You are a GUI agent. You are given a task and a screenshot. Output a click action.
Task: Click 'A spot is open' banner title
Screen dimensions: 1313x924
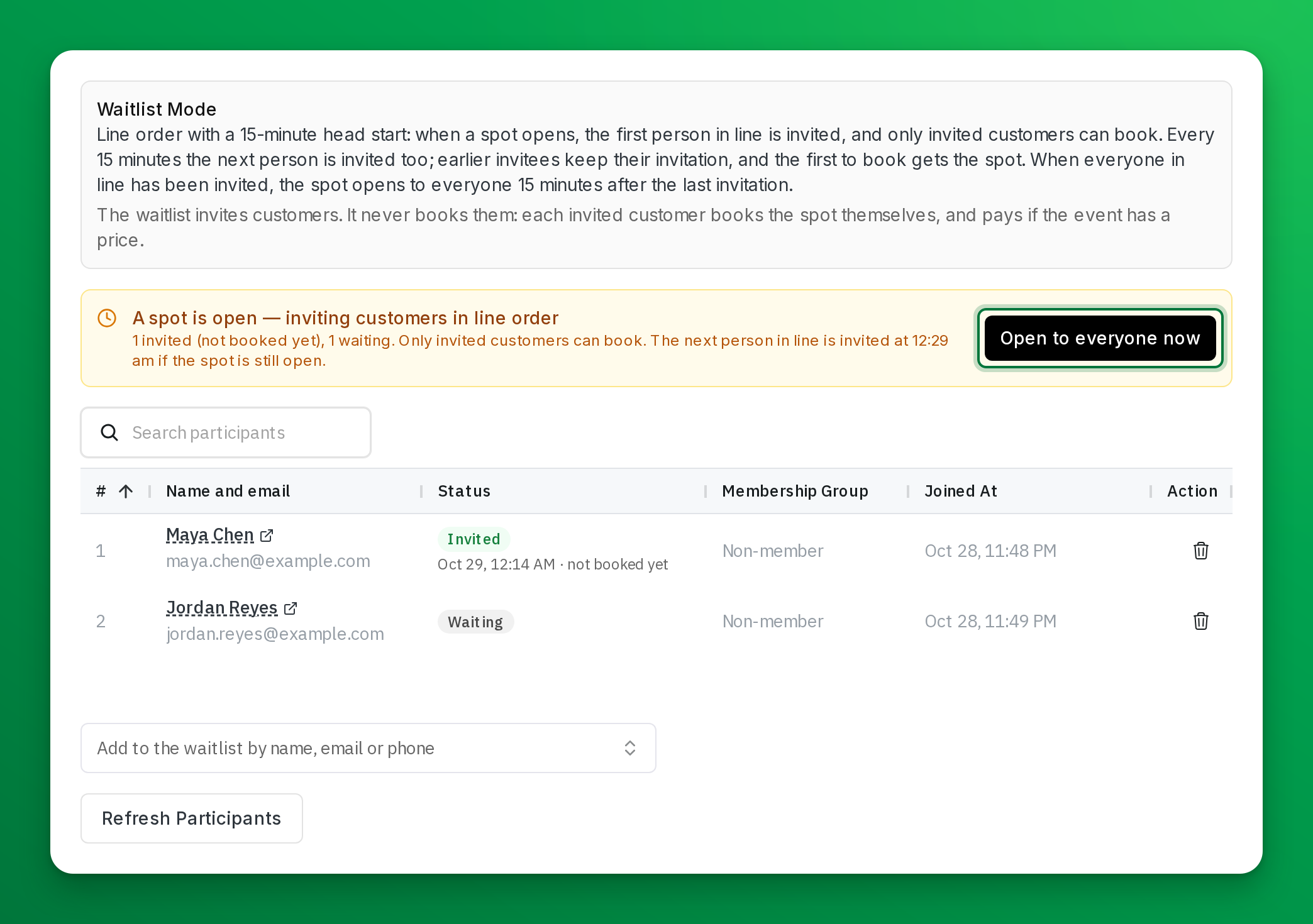(345, 318)
